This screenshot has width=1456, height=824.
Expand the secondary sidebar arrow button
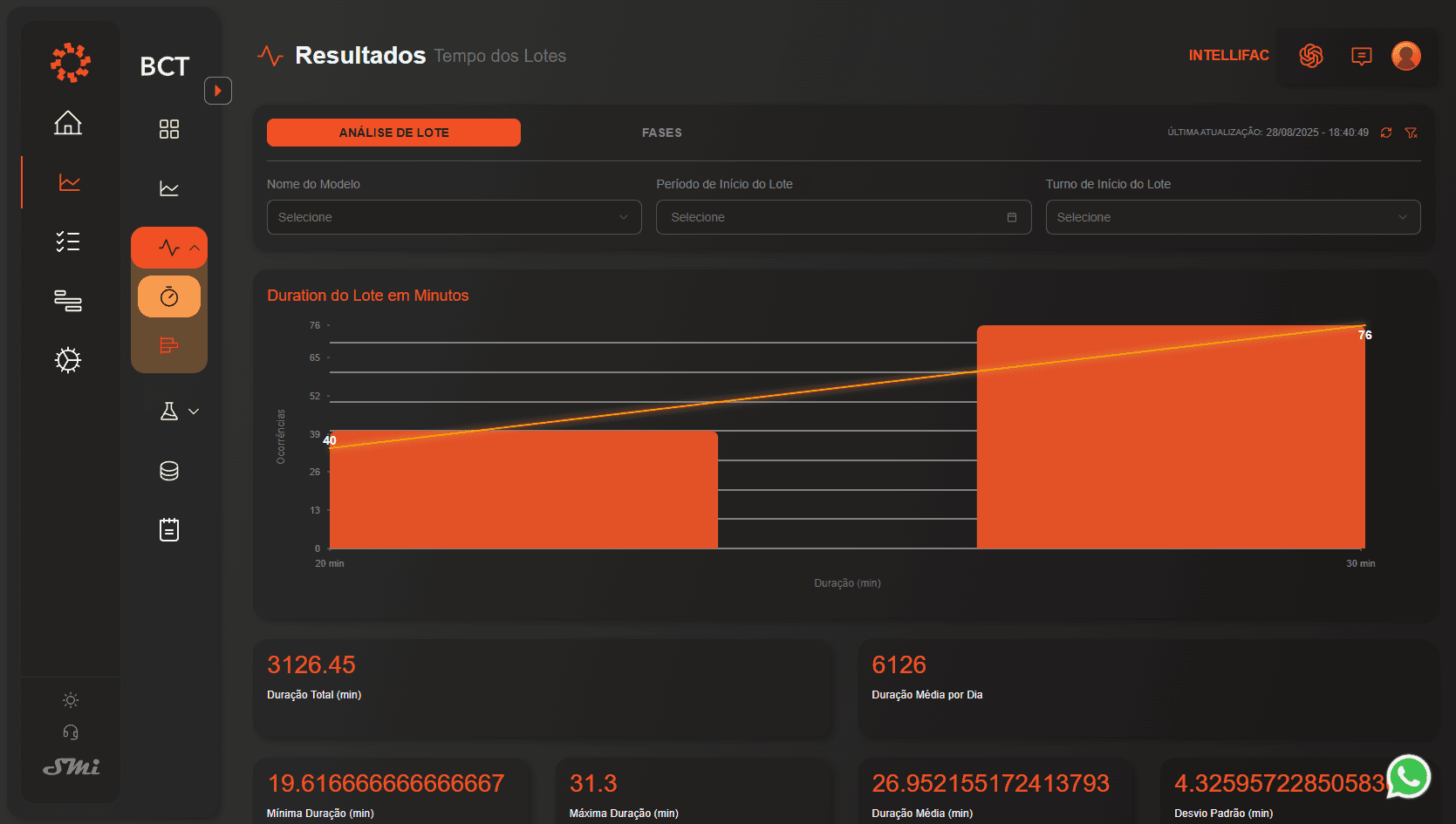218,91
